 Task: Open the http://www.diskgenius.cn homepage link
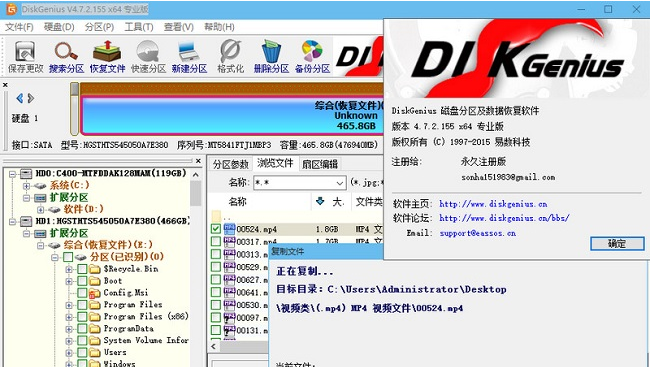(x=493, y=204)
